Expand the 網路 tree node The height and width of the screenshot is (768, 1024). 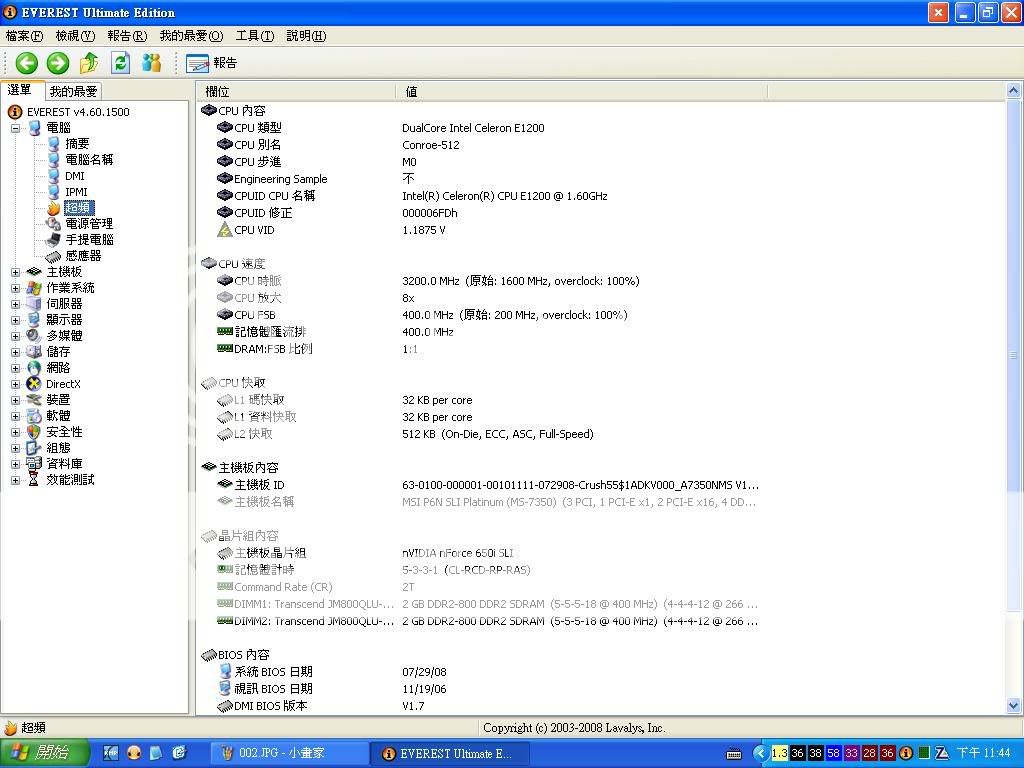click(16, 368)
